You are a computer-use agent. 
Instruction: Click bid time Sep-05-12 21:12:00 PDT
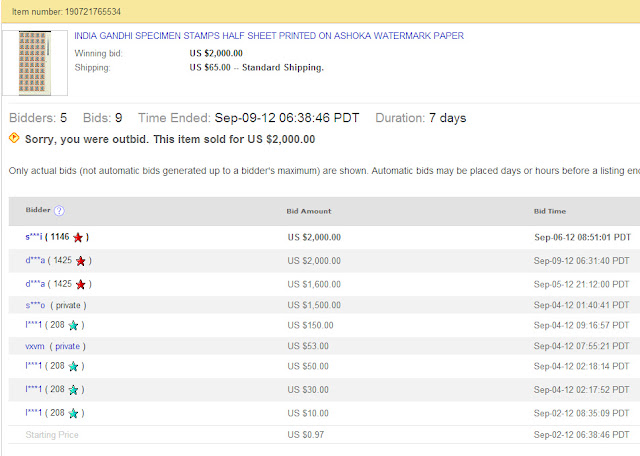click(582, 284)
